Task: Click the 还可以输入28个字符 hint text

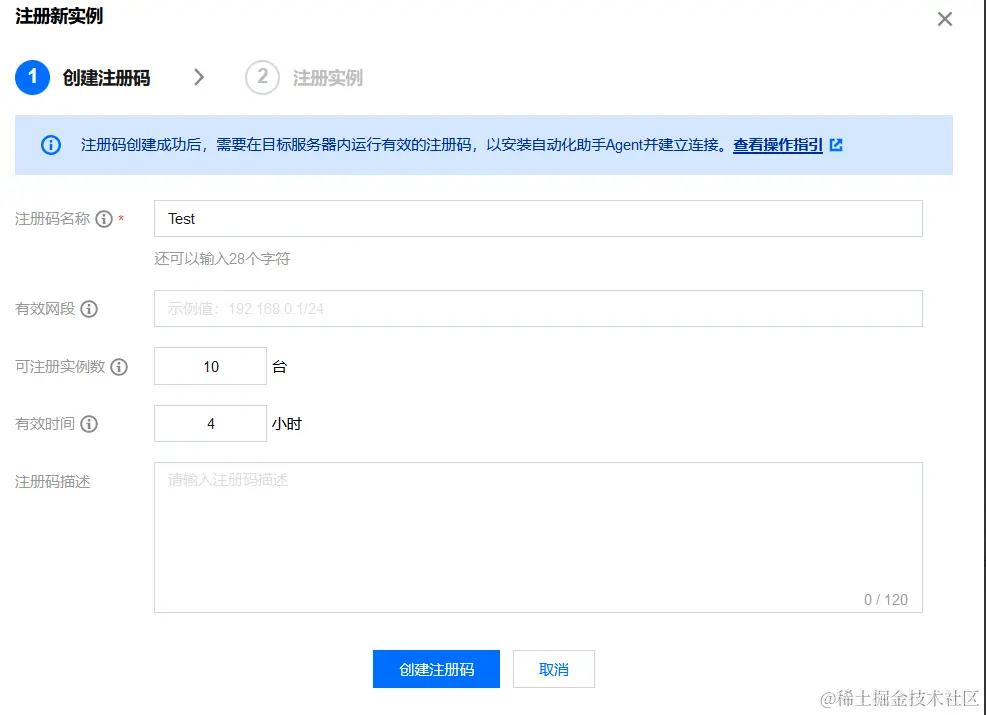Action: click(x=222, y=259)
